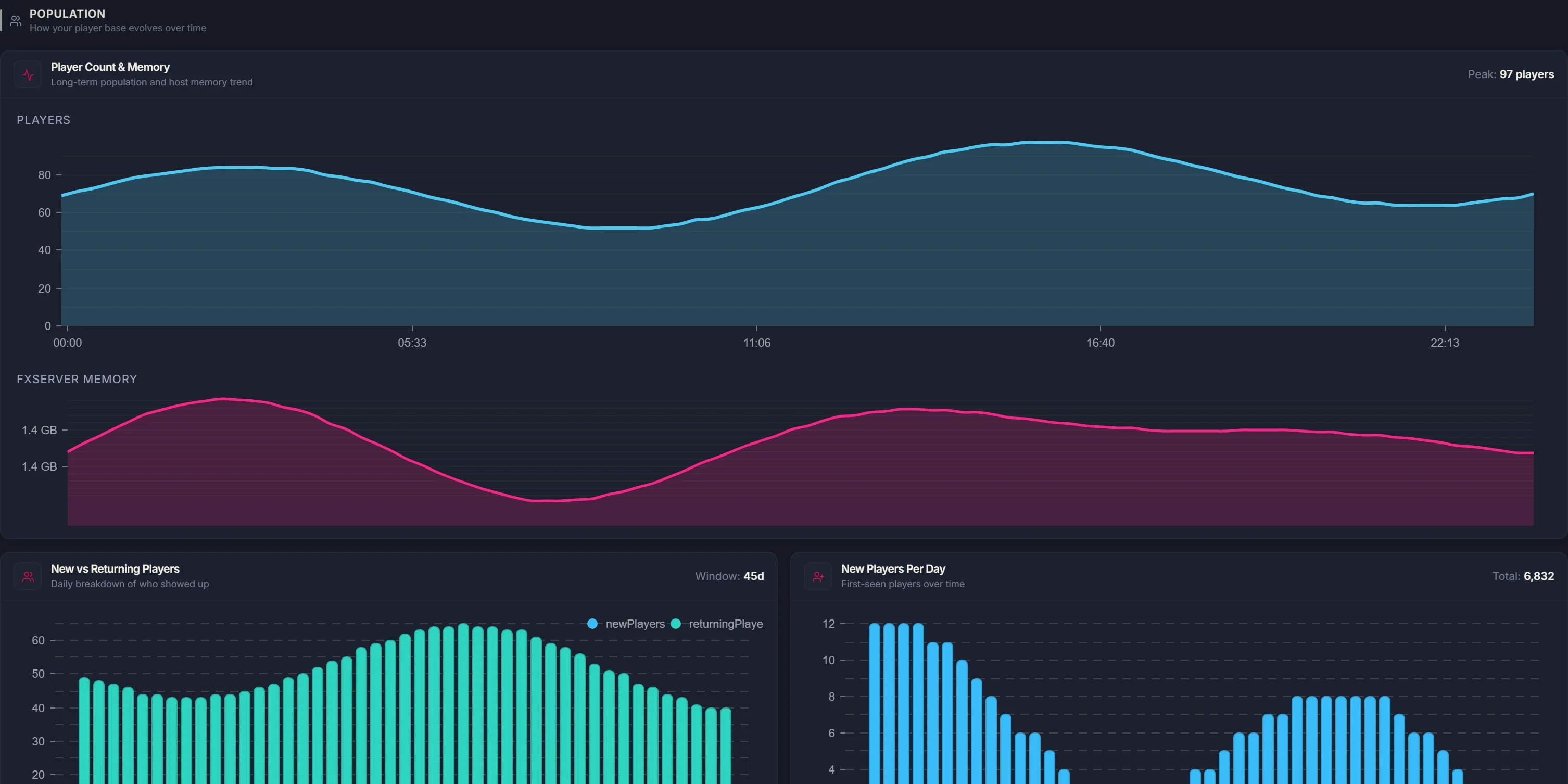1568x784 pixels.
Task: Click the Population section people icon
Action: [16, 21]
